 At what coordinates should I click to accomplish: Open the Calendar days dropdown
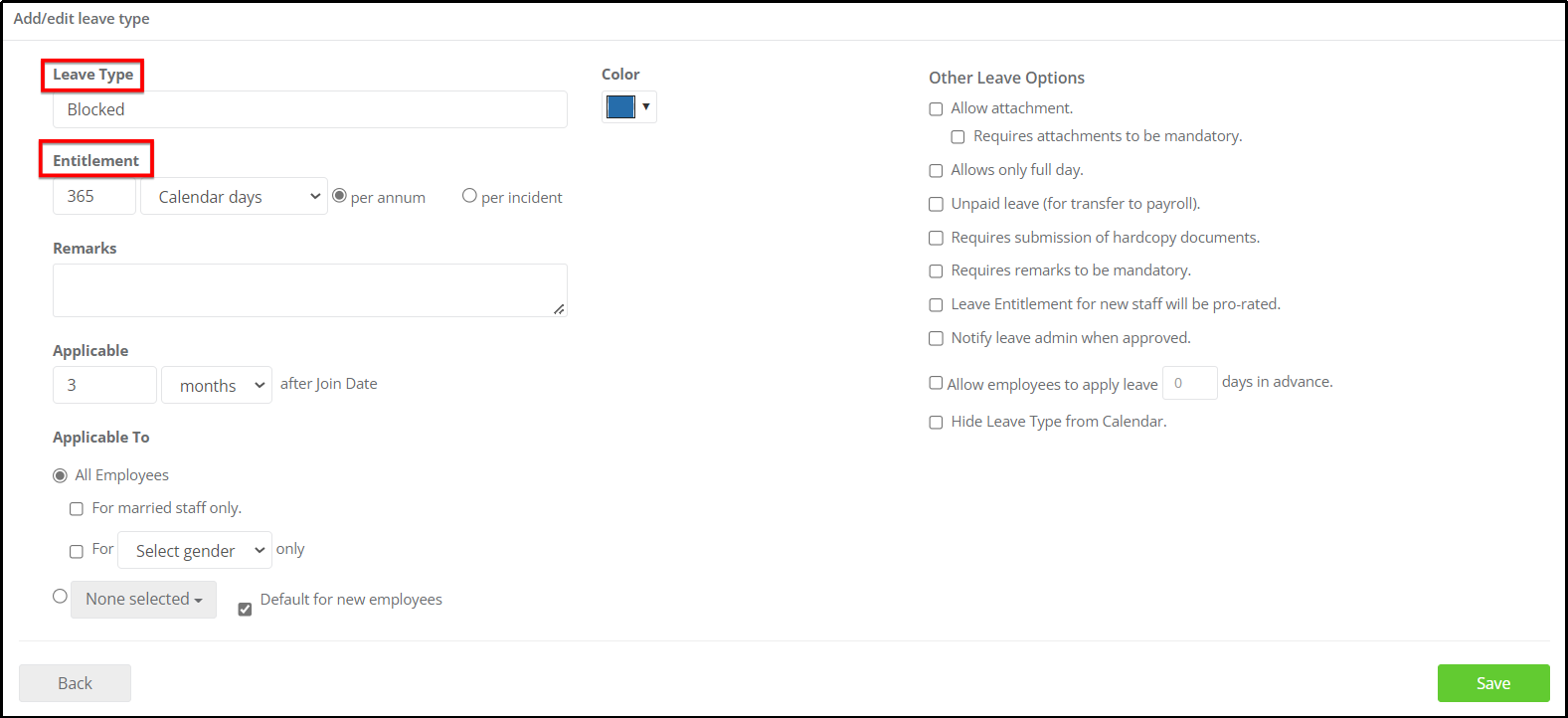pyautogui.click(x=235, y=196)
